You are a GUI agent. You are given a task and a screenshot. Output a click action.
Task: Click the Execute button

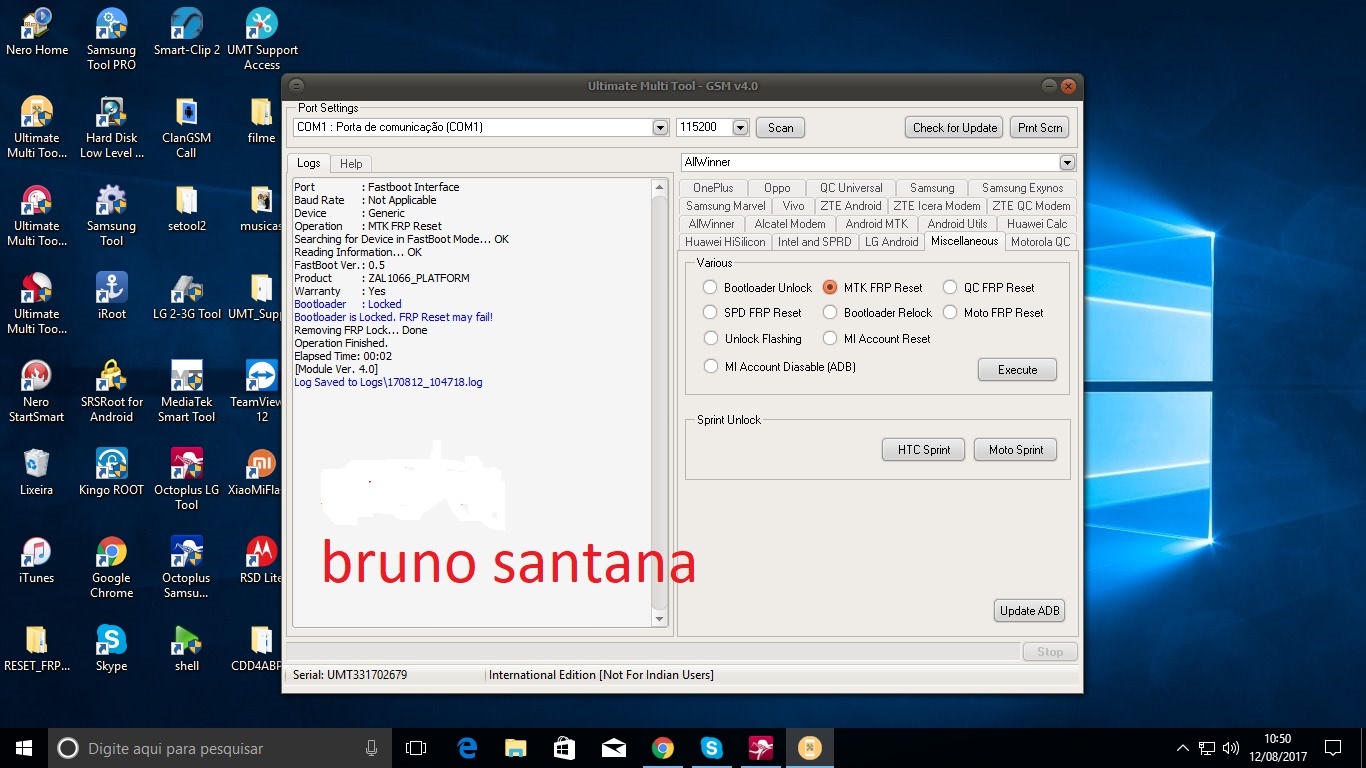tap(1017, 370)
